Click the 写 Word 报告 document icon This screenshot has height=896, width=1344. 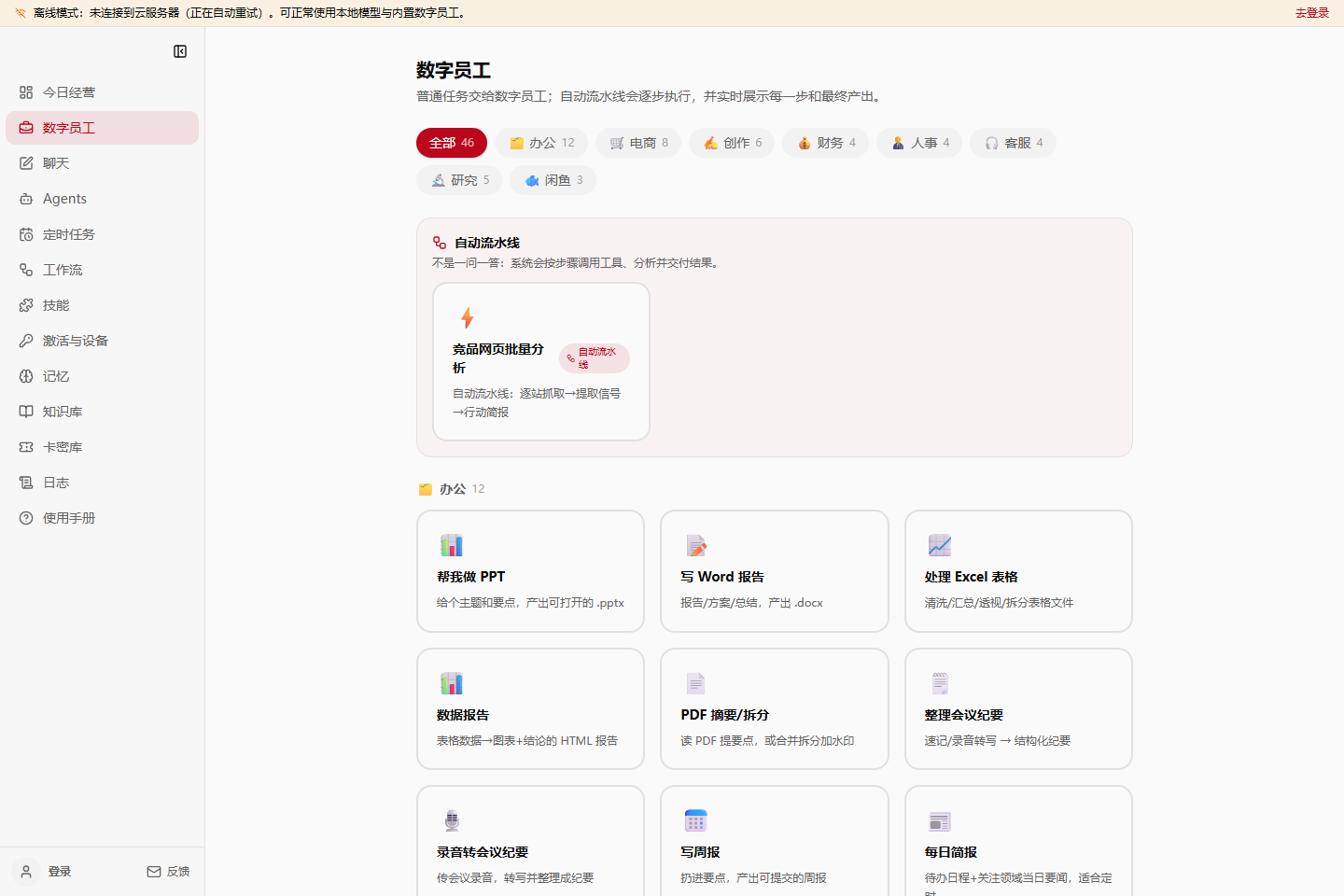coord(696,545)
